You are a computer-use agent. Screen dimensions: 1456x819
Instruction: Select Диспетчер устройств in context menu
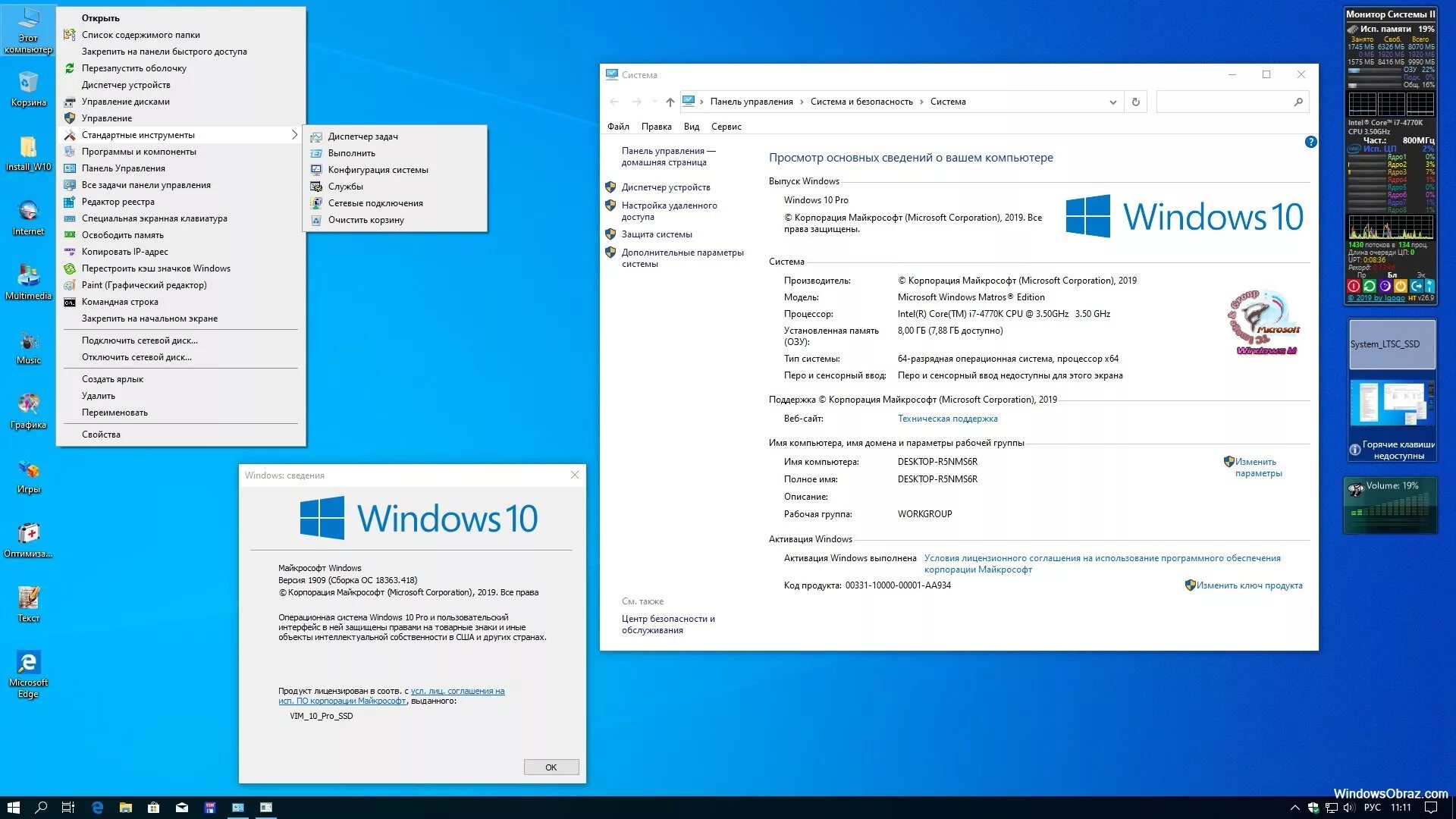(180, 85)
